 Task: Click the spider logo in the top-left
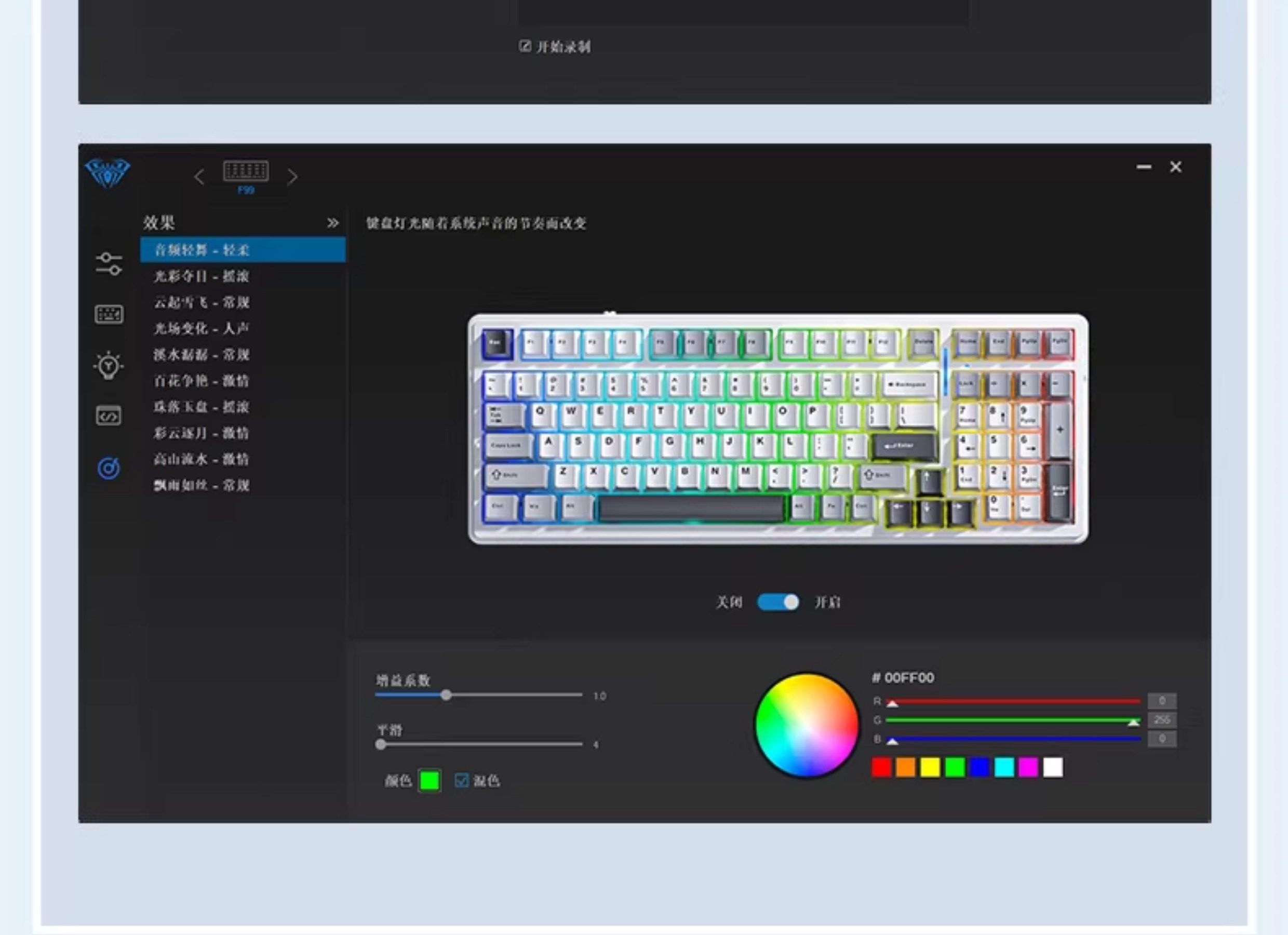coord(108,173)
